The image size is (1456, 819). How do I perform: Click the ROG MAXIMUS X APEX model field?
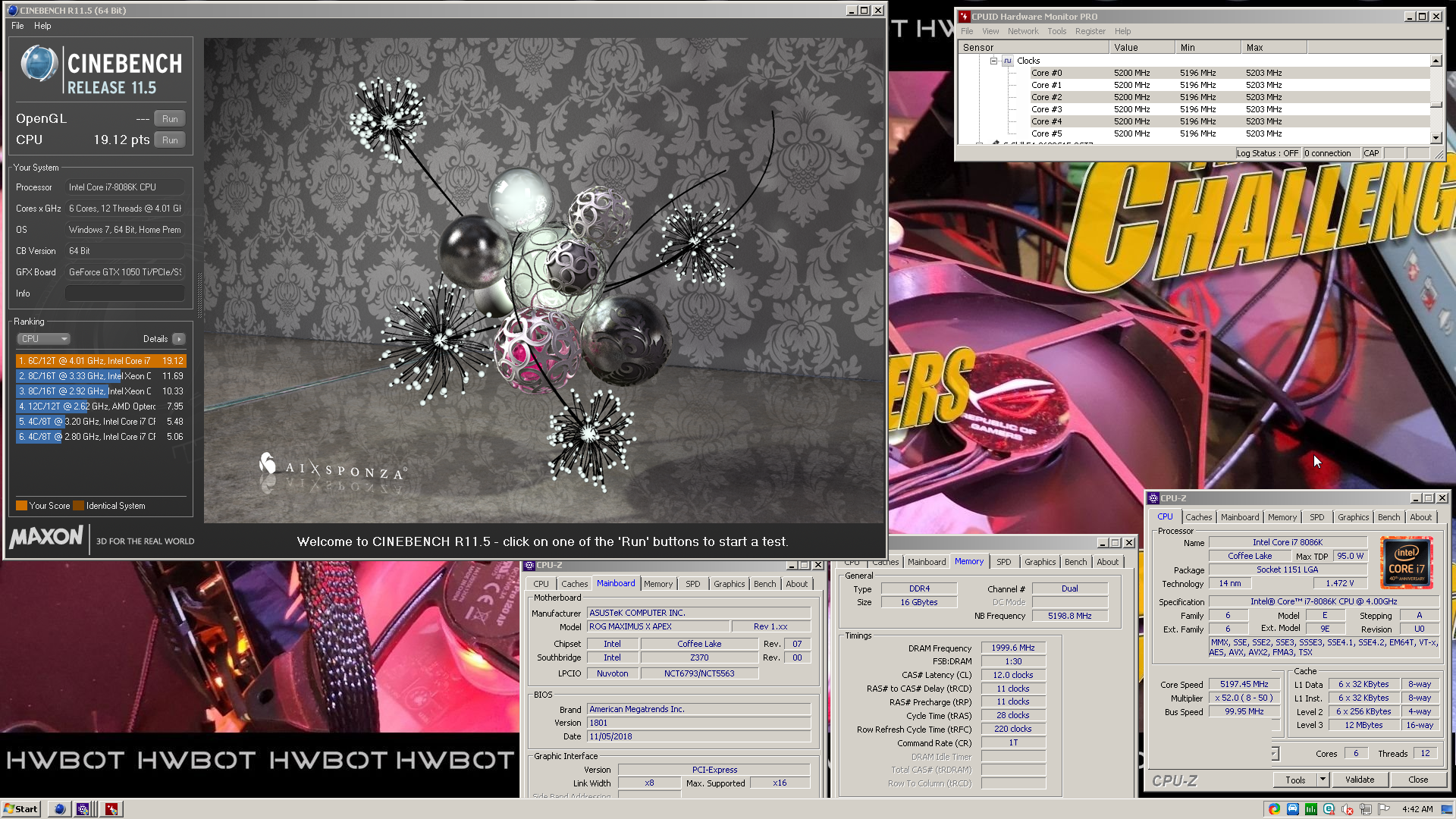coord(658,627)
